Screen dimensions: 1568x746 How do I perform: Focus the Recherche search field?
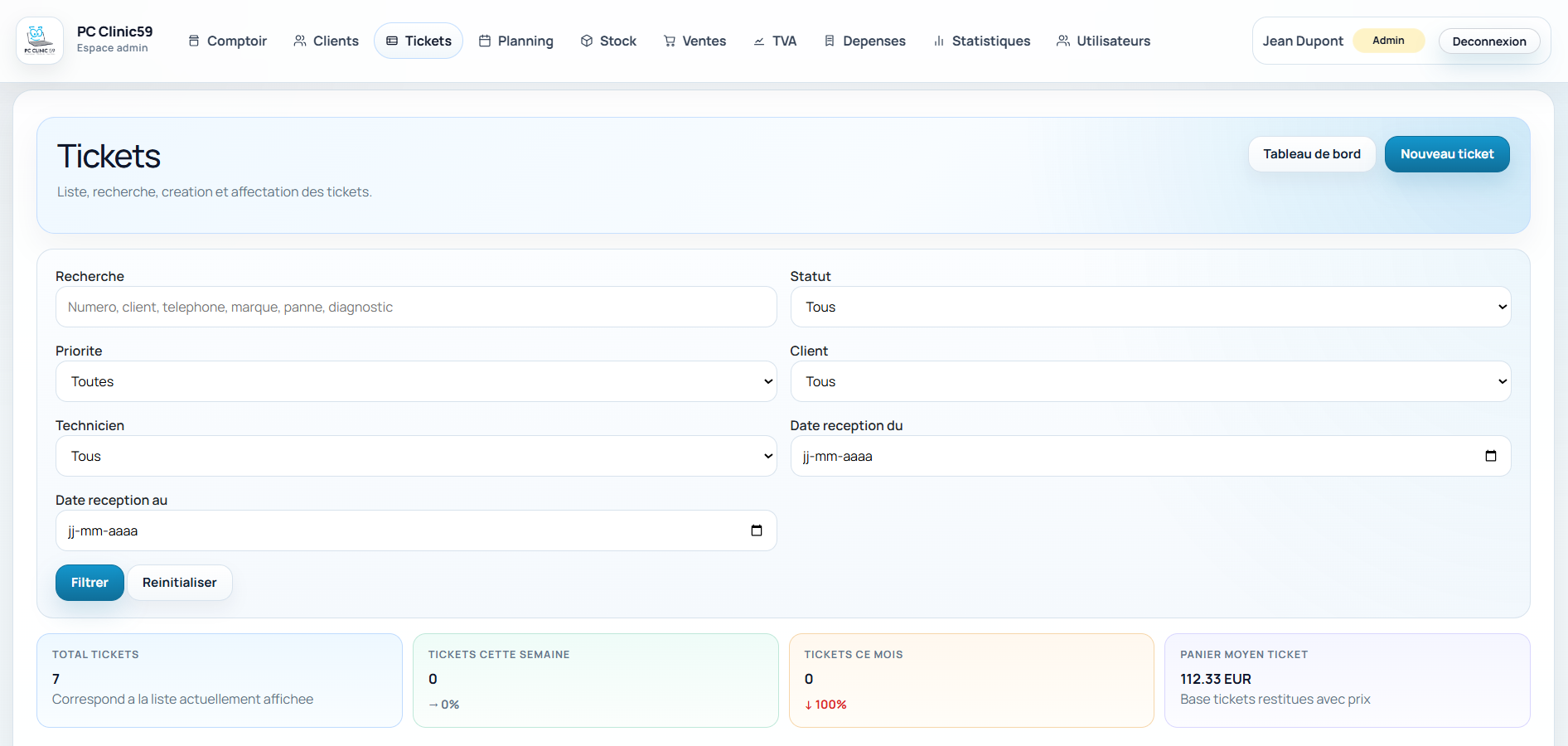tap(416, 307)
